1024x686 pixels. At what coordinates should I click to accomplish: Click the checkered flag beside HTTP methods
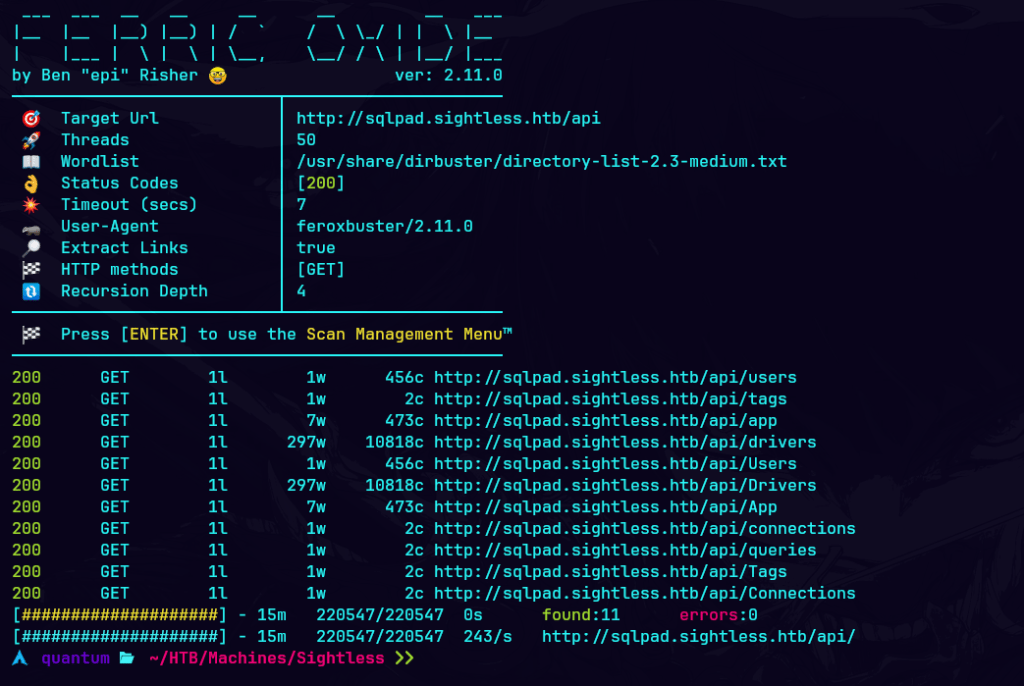(x=30, y=270)
